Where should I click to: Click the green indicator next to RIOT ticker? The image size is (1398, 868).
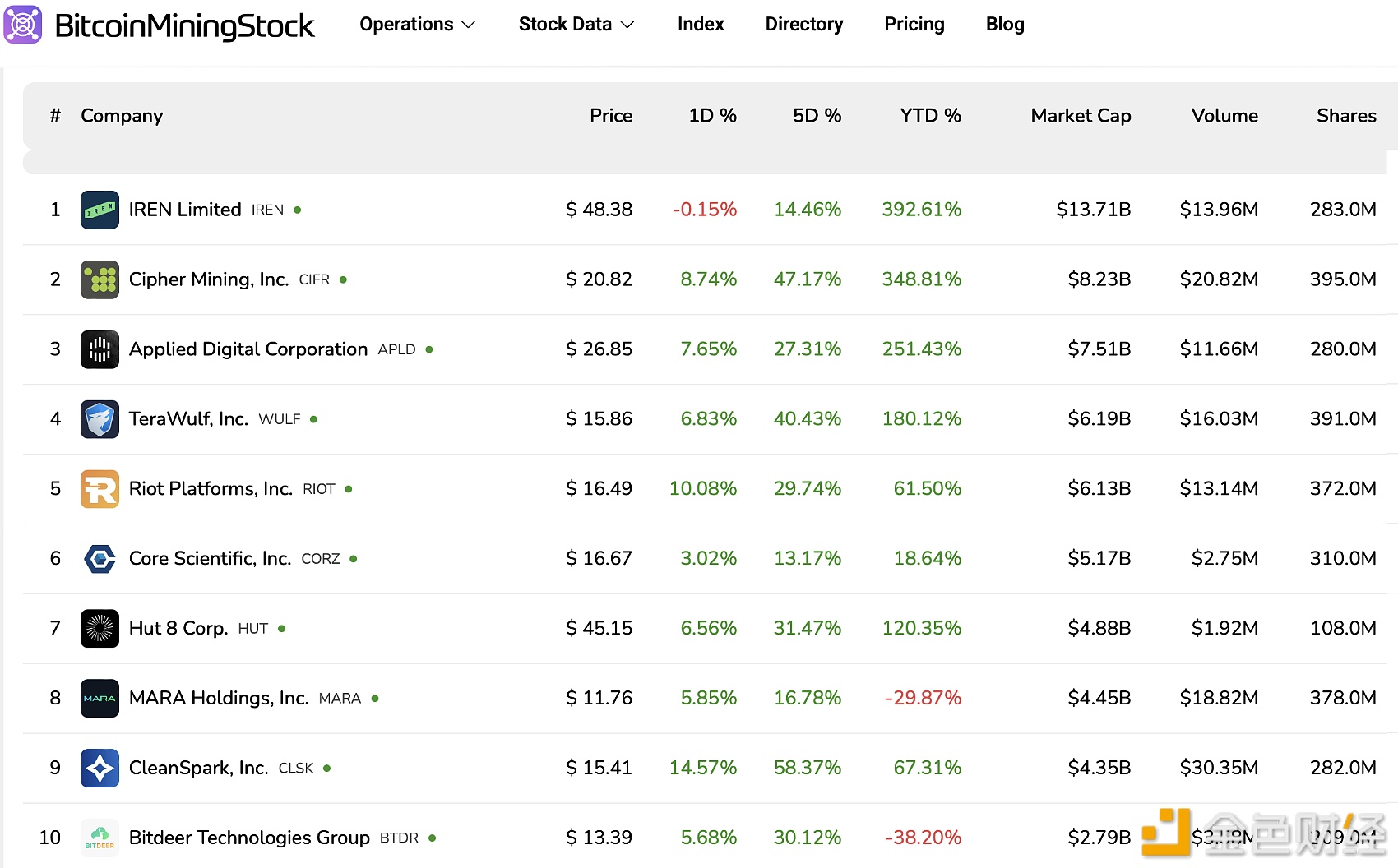click(347, 488)
